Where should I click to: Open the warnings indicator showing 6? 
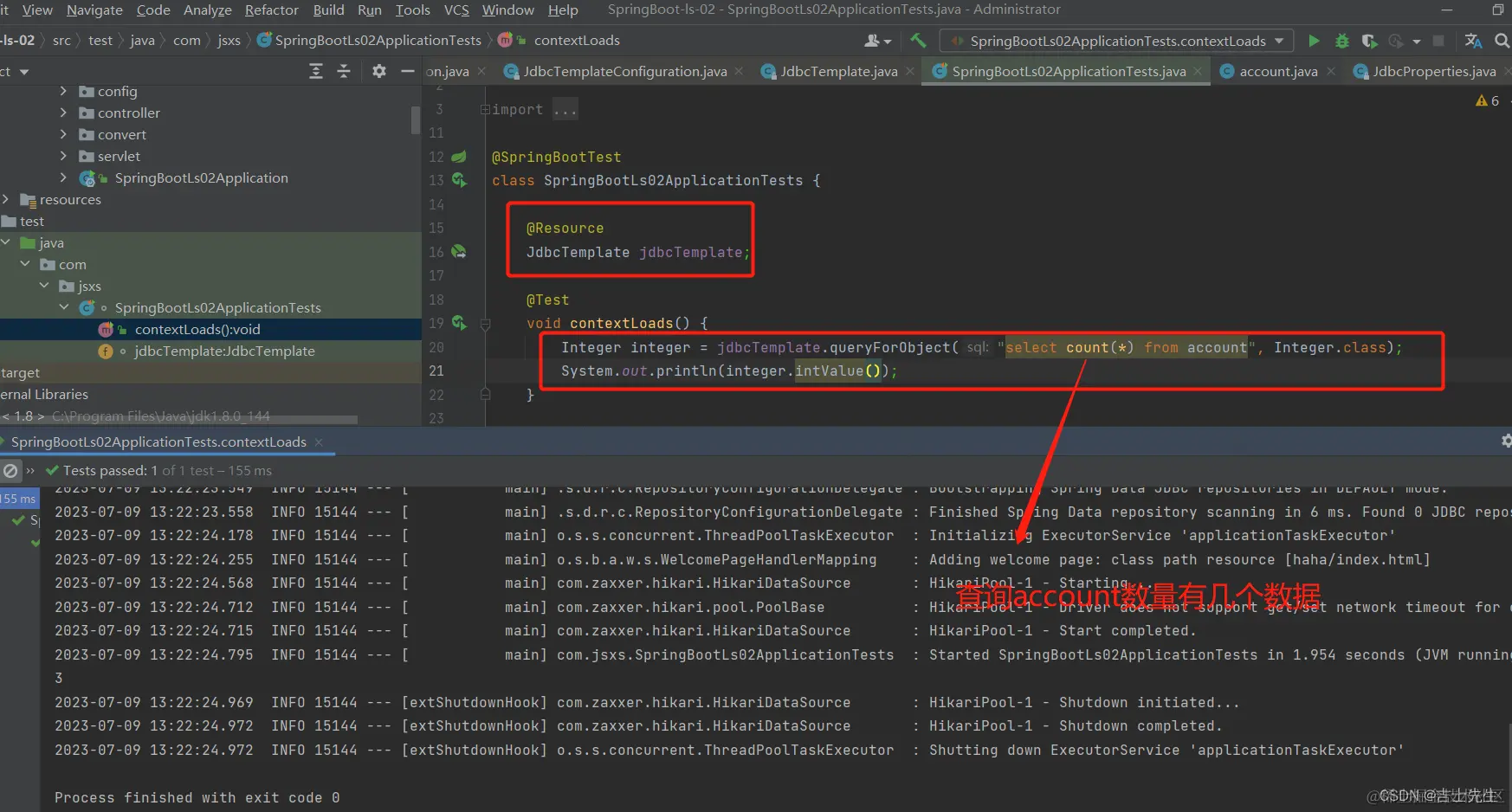(1487, 101)
